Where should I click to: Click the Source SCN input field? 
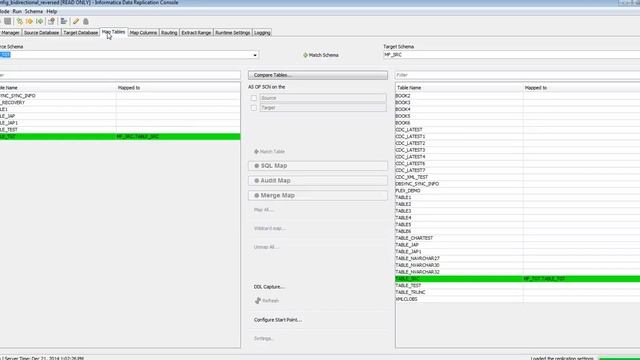click(323, 98)
